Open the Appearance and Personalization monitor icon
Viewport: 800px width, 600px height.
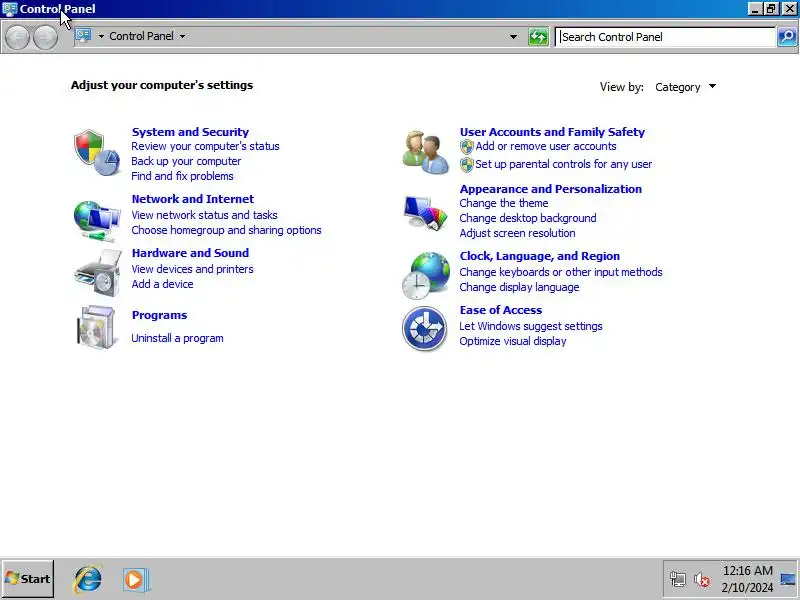(x=426, y=213)
